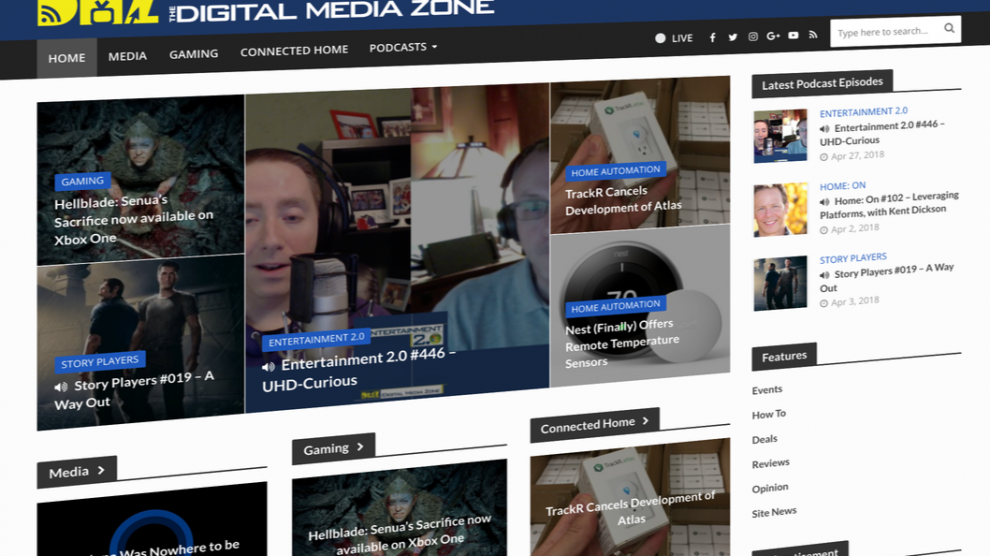The image size is (990, 556).
Task: Click speaker icon beside Story Players #019 featured title
Action: [61, 386]
